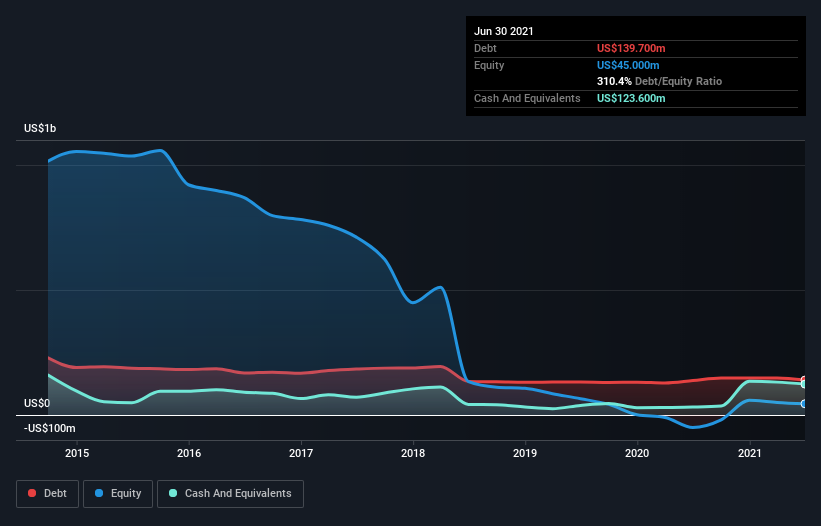Click the blue Equity legend dot
Viewport: 821px width, 526px height.
click(x=99, y=493)
